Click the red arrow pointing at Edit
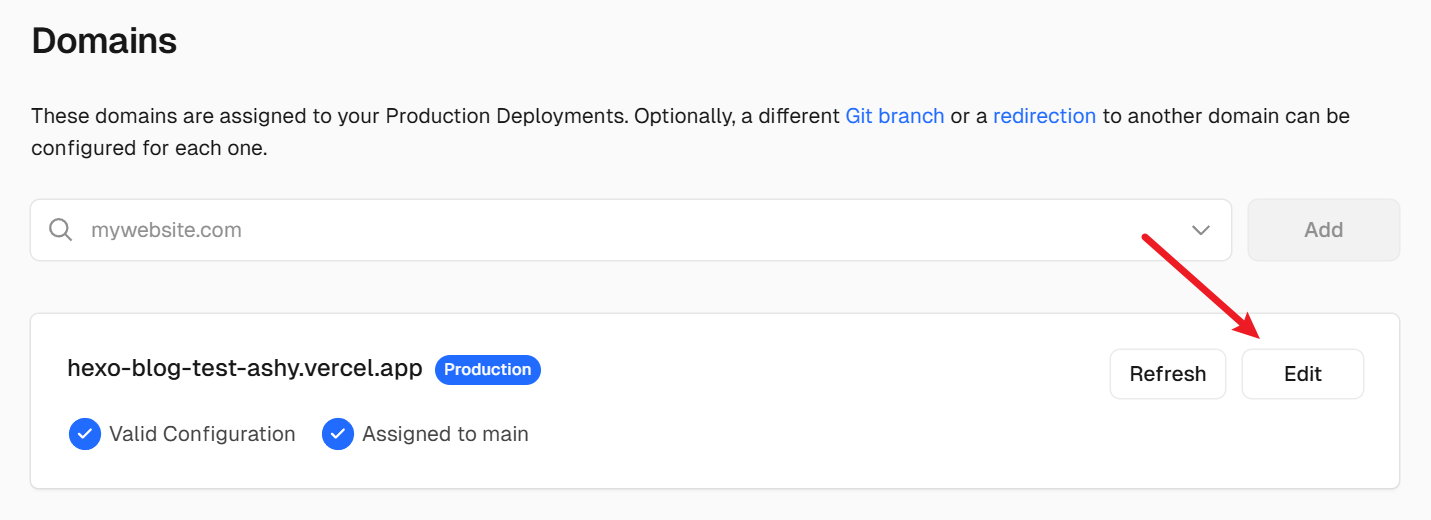 pos(1200,285)
